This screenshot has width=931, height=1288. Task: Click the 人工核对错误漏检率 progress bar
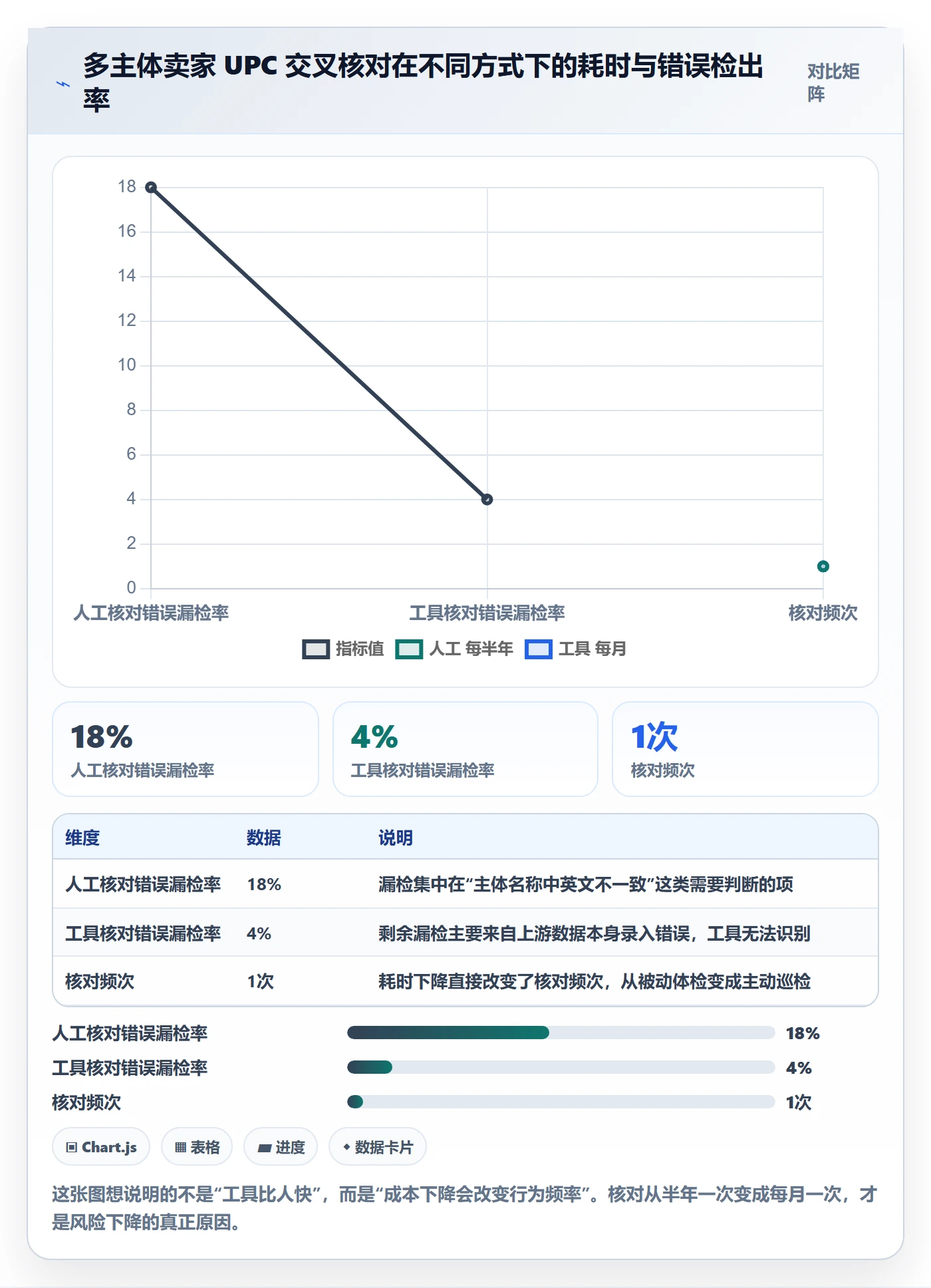coord(561,1033)
